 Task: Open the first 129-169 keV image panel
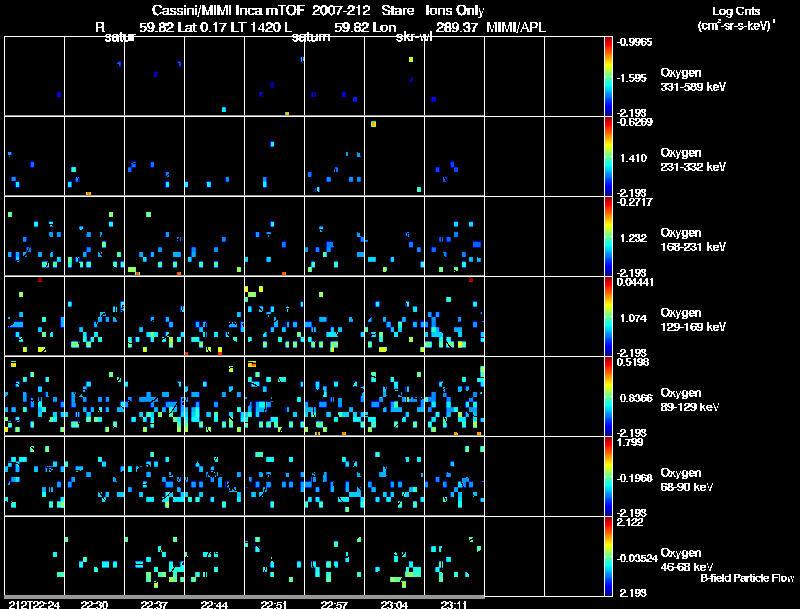click(34, 316)
